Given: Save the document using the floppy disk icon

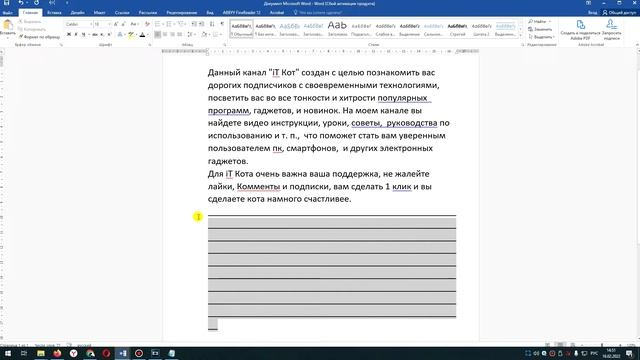Looking at the screenshot, I should (x=7, y=3).
